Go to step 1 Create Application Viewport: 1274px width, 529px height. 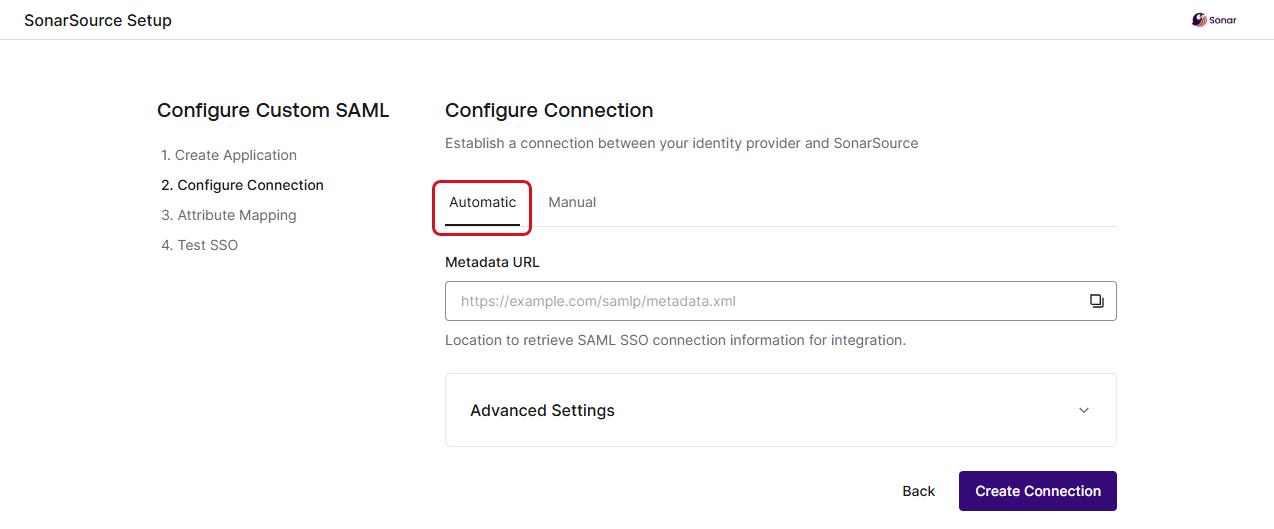pyautogui.click(x=229, y=155)
